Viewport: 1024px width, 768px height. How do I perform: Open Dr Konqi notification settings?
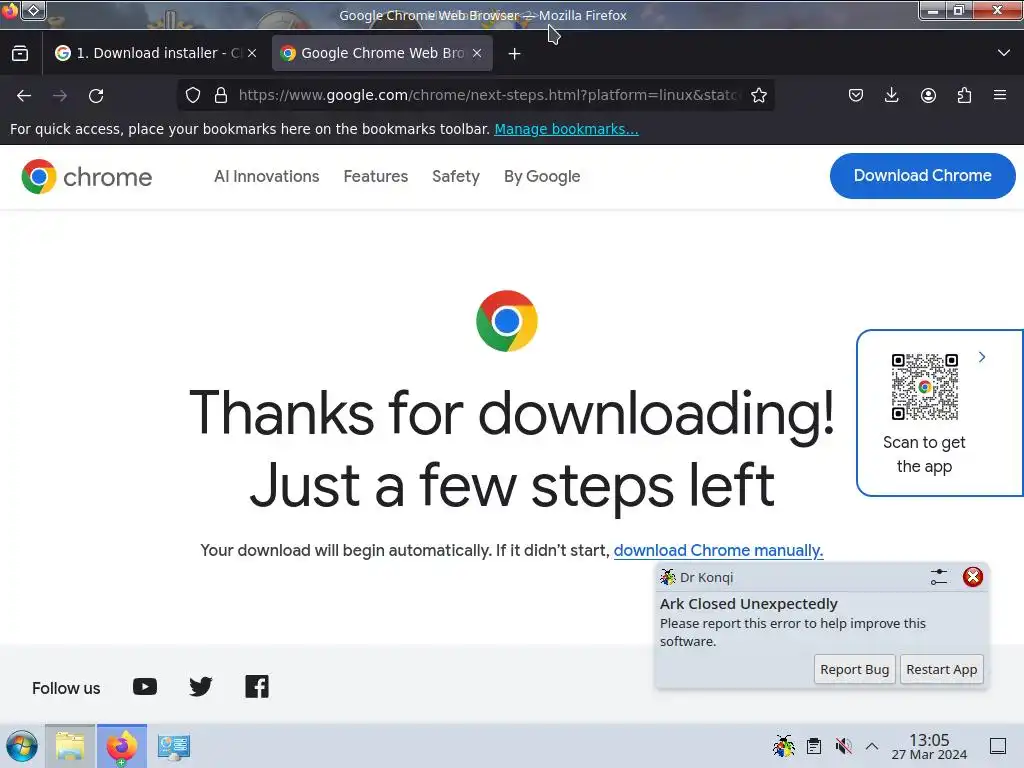(939, 577)
